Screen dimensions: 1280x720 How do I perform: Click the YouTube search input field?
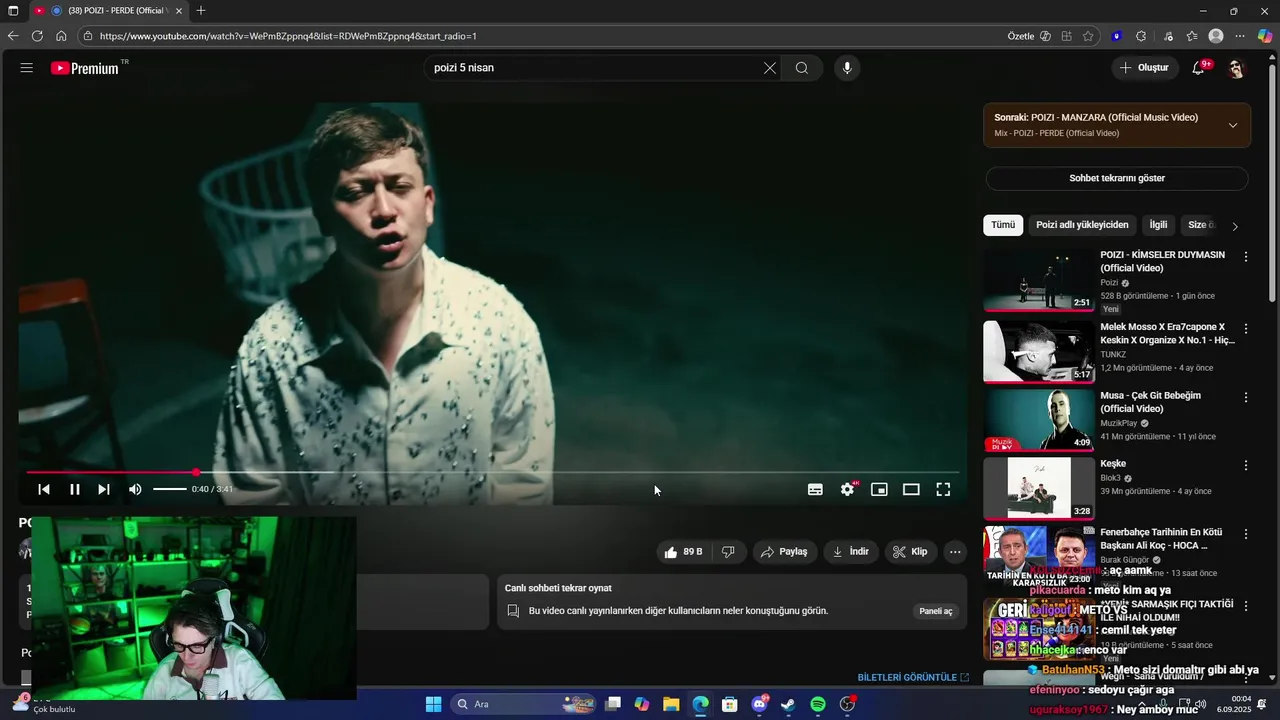pos(595,68)
